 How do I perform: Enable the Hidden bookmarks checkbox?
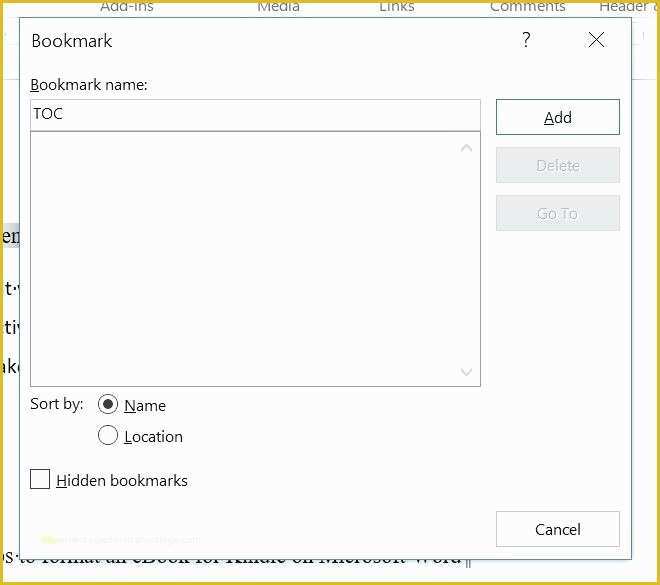tap(40, 479)
